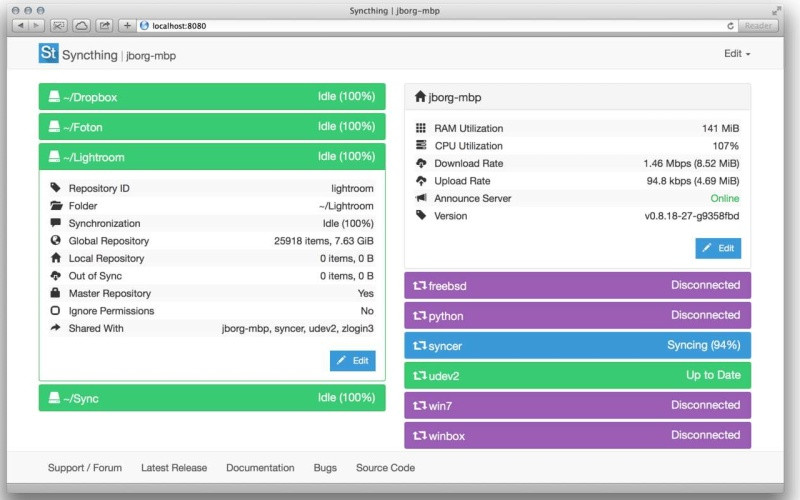Viewport: 800px width, 500px height.
Task: Click the square icon beside Ignore Permissions
Action: [55, 310]
